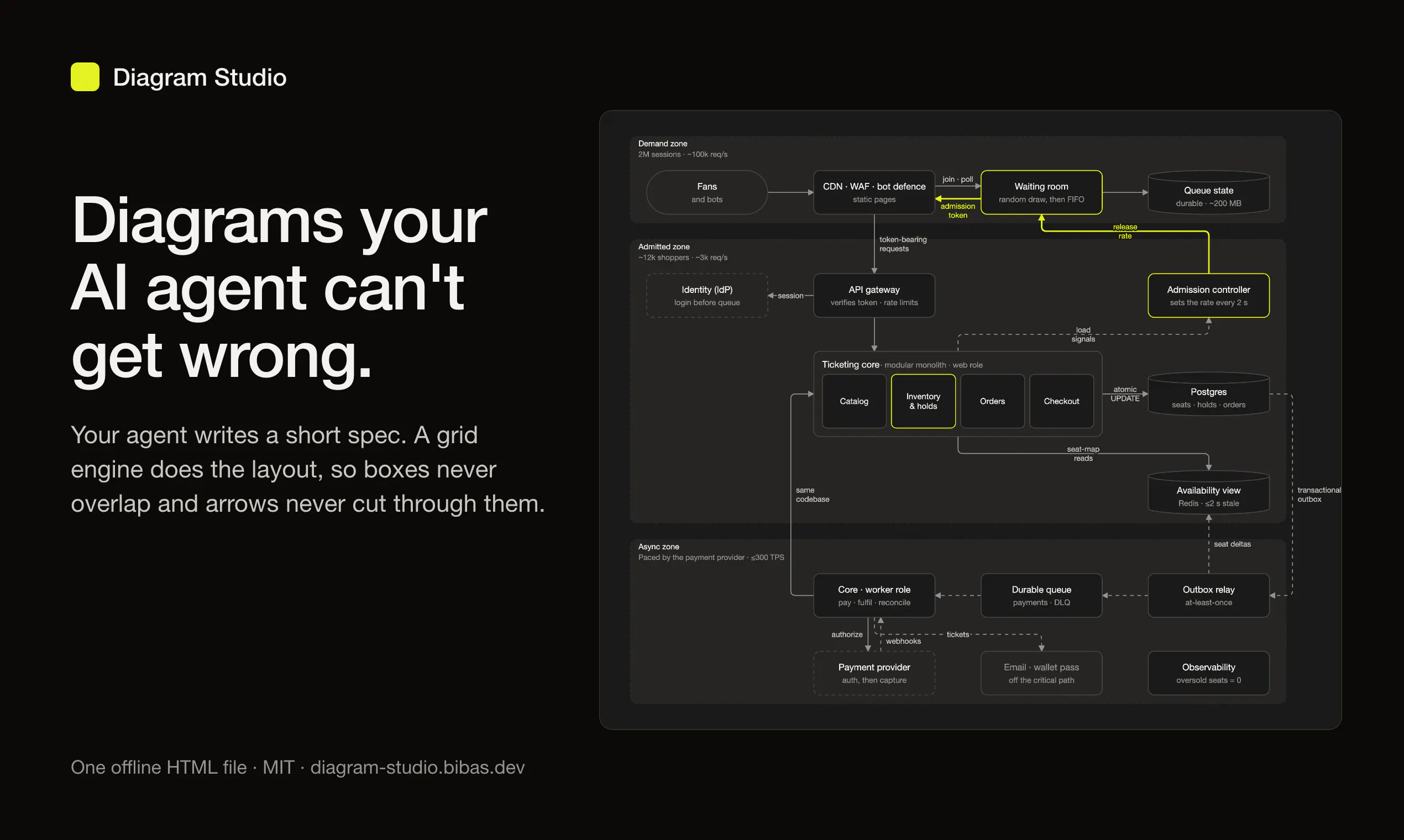
Task: Open the diagram-studio.bibas.dev footer text
Action: pos(417,767)
